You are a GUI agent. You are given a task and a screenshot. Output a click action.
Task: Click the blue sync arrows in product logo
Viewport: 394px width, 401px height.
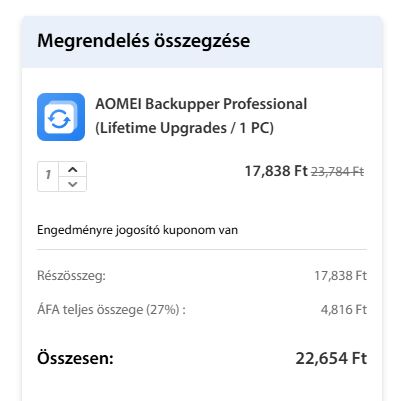[x=59, y=119]
